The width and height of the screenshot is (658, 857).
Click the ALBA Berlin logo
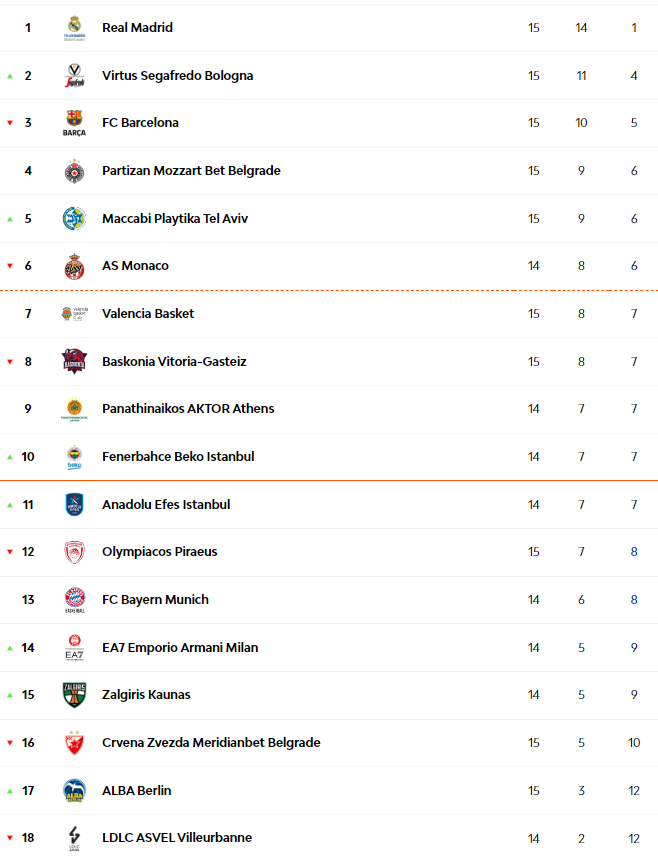click(74, 790)
